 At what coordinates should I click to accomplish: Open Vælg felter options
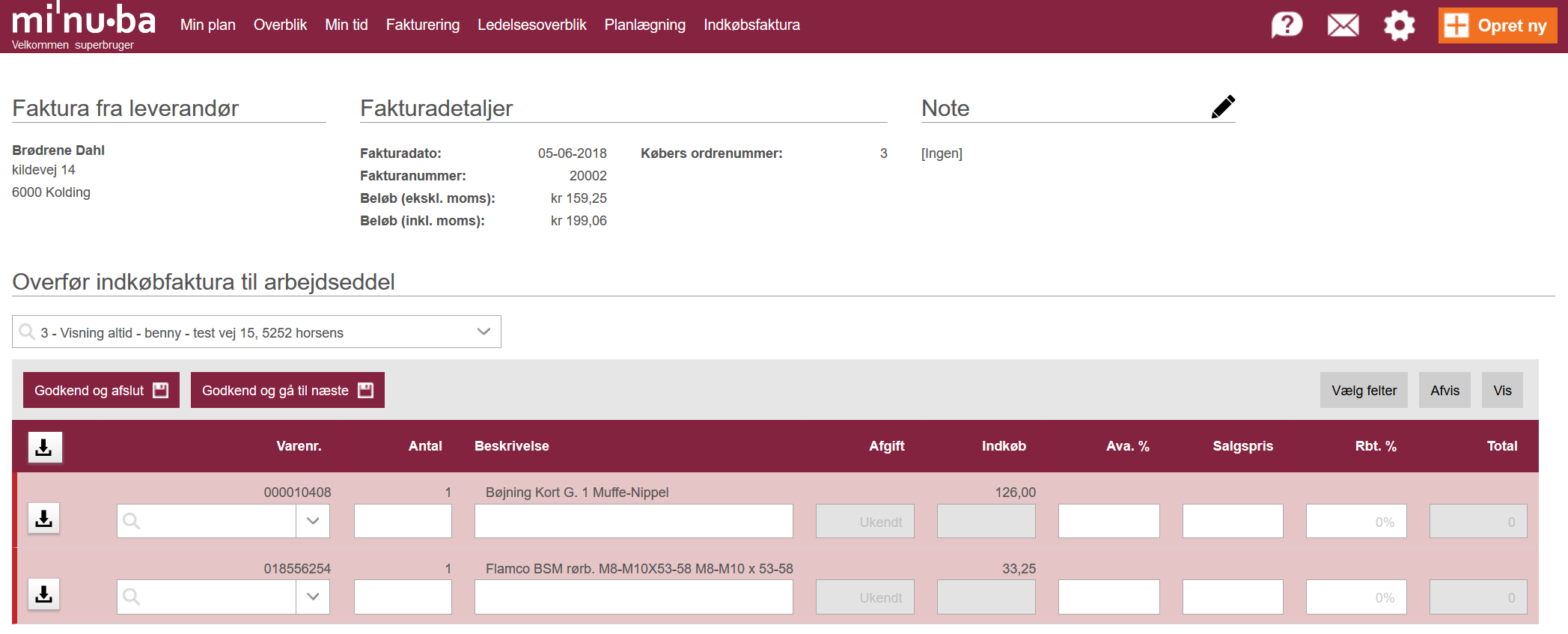1364,390
